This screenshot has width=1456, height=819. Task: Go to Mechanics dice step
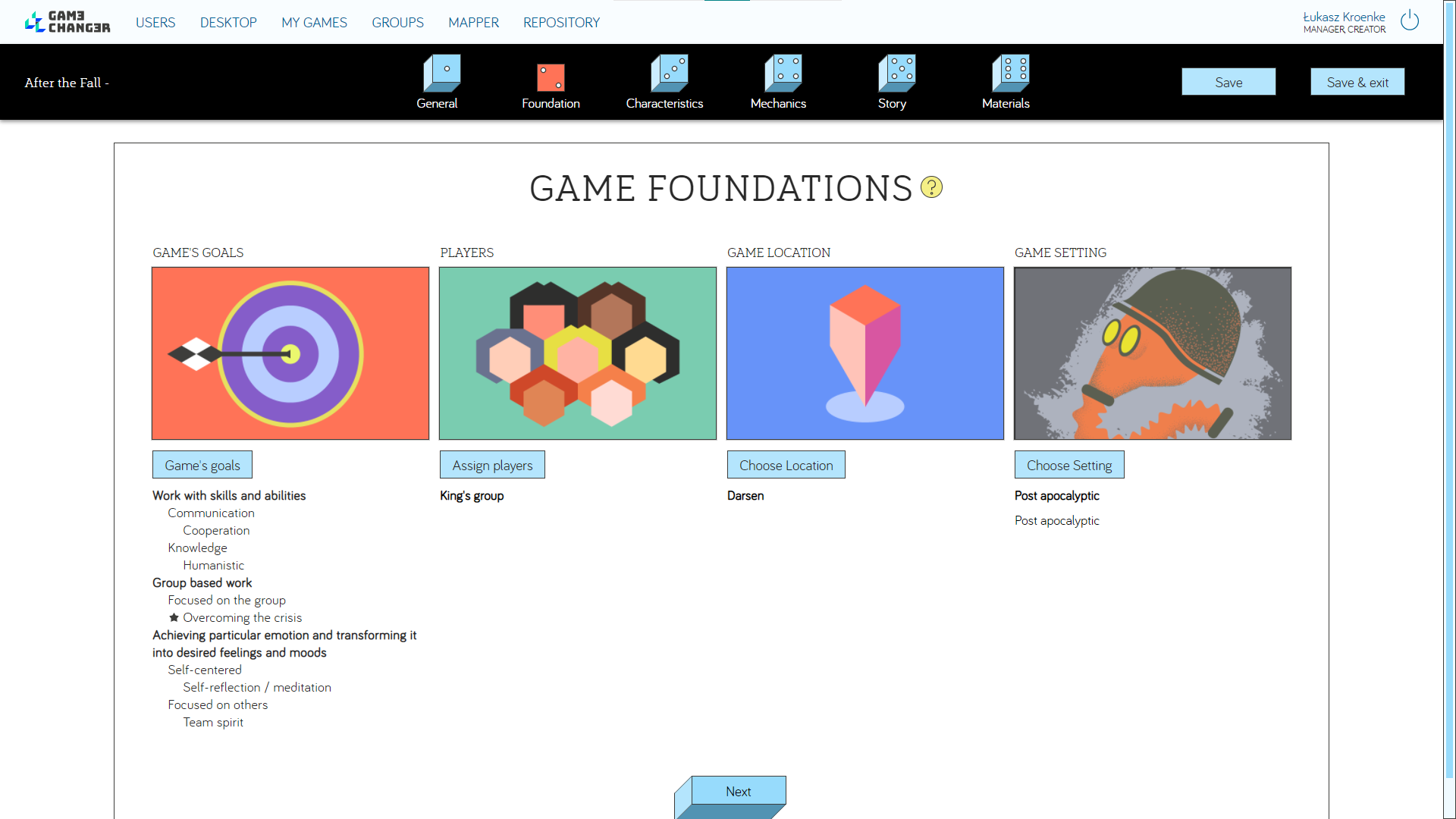click(783, 74)
